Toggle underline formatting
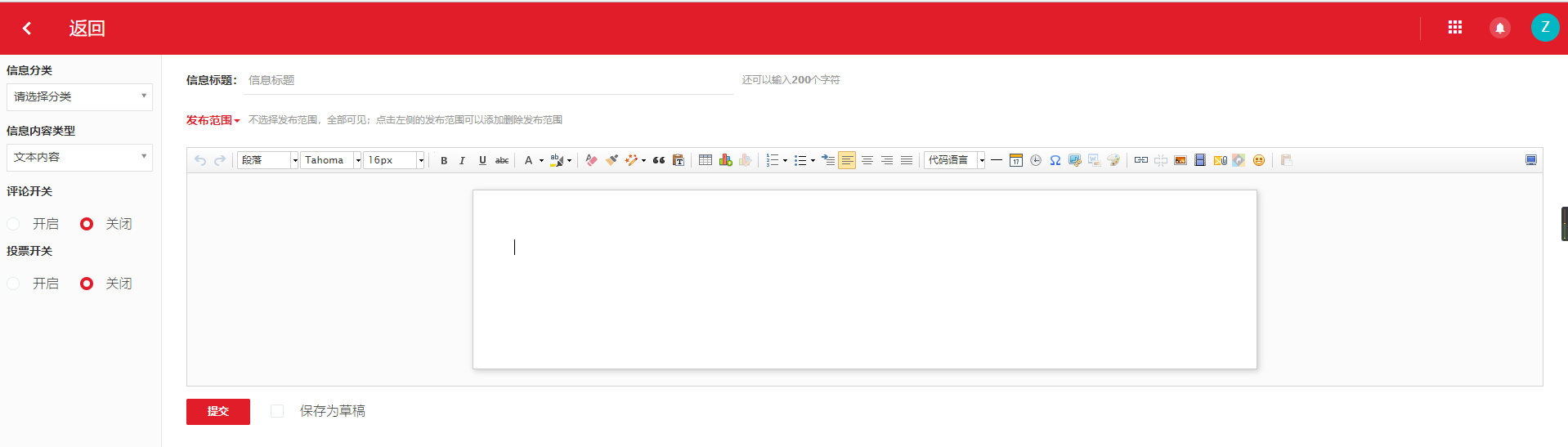 tap(482, 160)
